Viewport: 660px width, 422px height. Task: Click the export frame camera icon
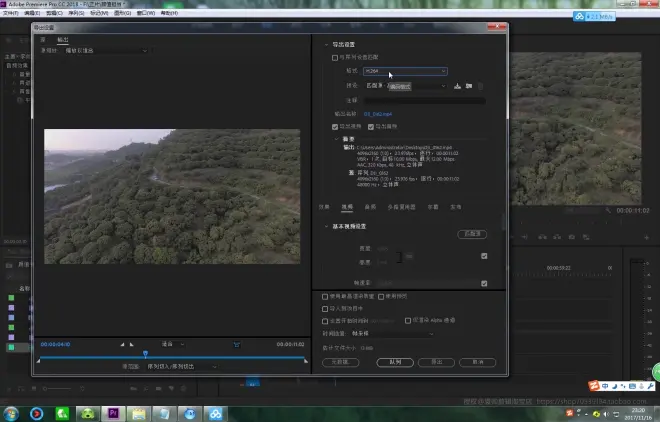point(572,237)
